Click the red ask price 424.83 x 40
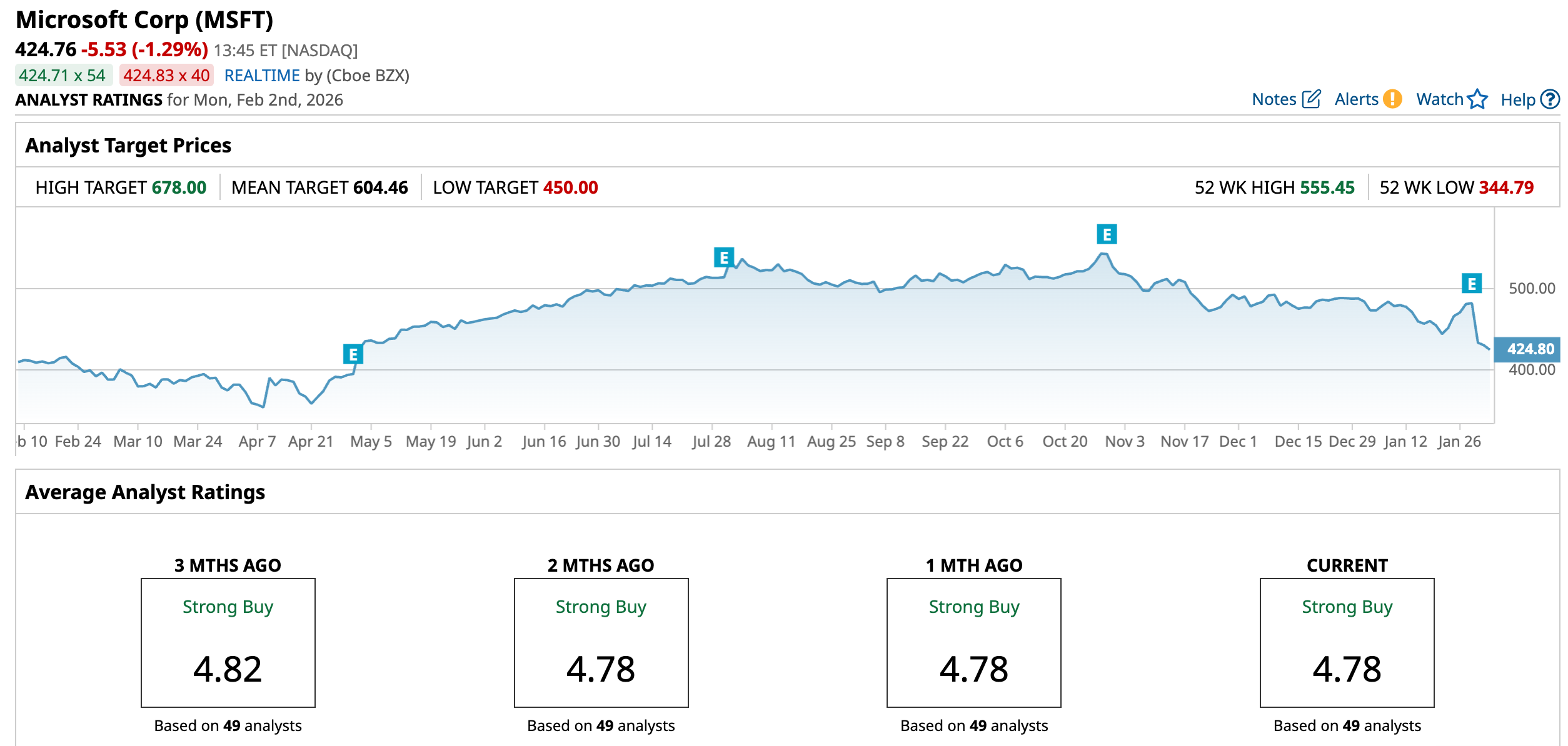This screenshot has width=1568, height=746. coord(166,76)
